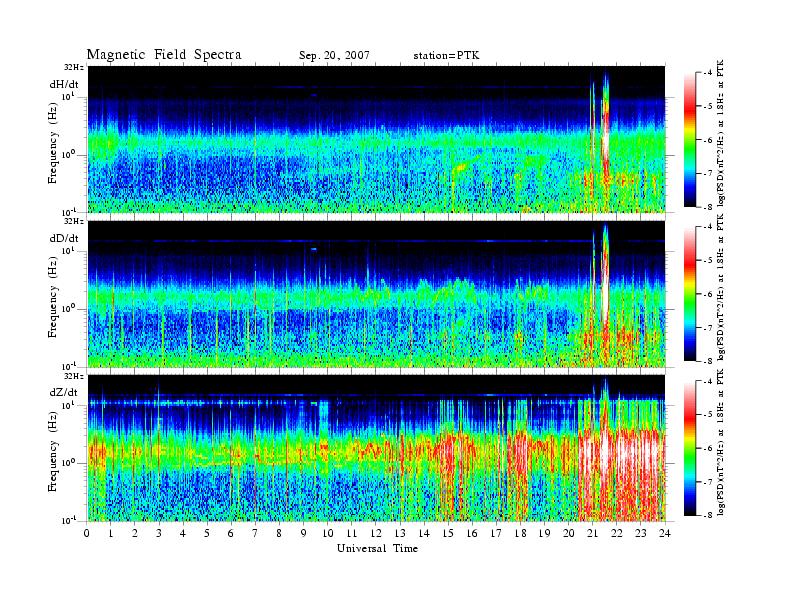
Task: Click the x-axis tick label '21'
Action: pyautogui.click(x=592, y=533)
